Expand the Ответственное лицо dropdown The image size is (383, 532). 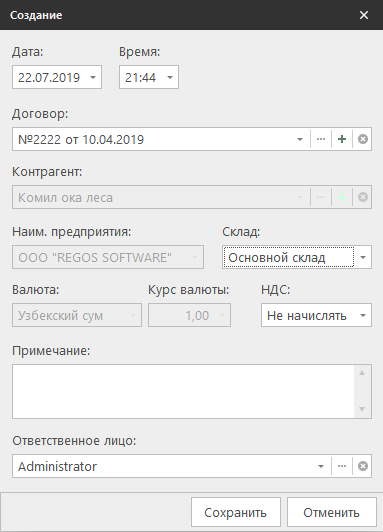(321, 466)
